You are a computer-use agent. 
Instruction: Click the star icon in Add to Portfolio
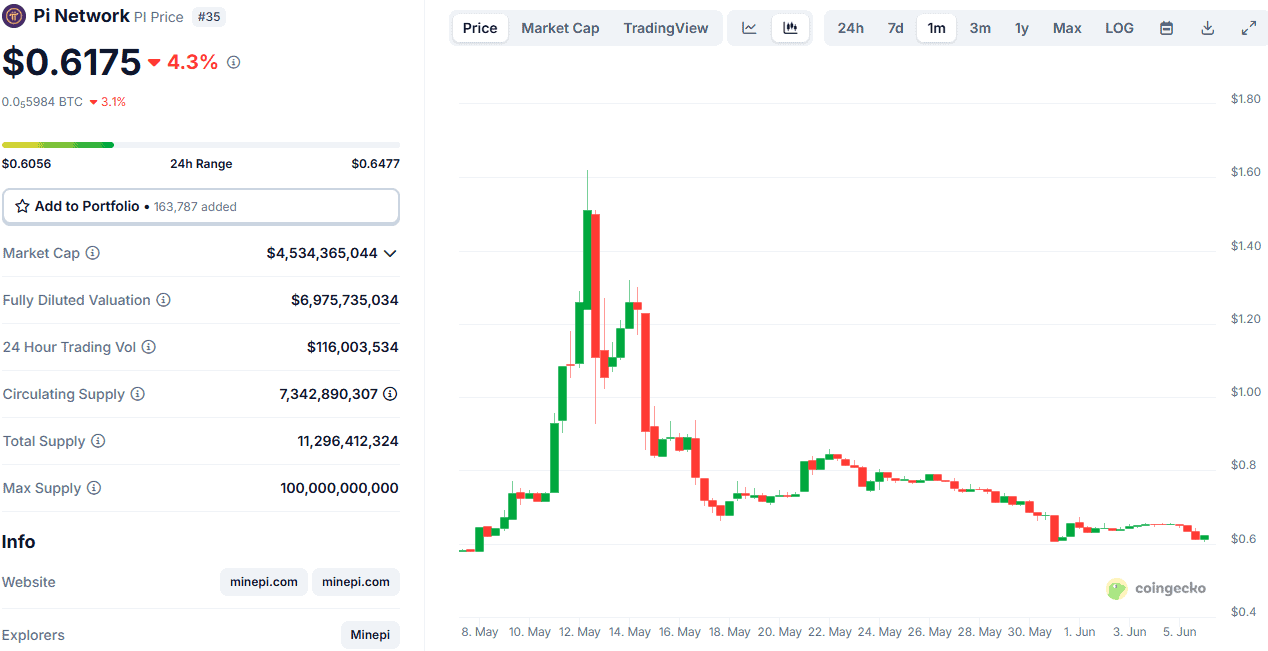point(21,206)
